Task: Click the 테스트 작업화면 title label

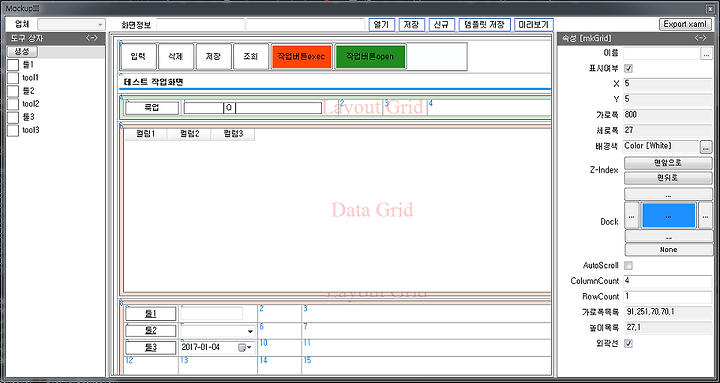Action: 153,82
